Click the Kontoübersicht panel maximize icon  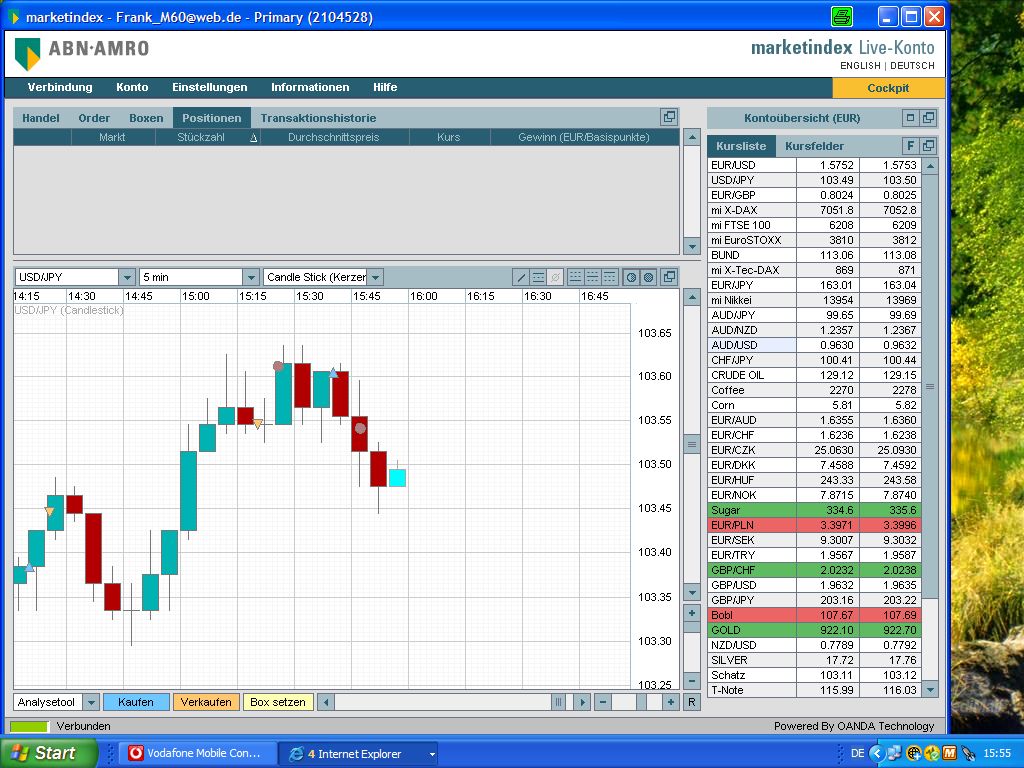pos(910,118)
